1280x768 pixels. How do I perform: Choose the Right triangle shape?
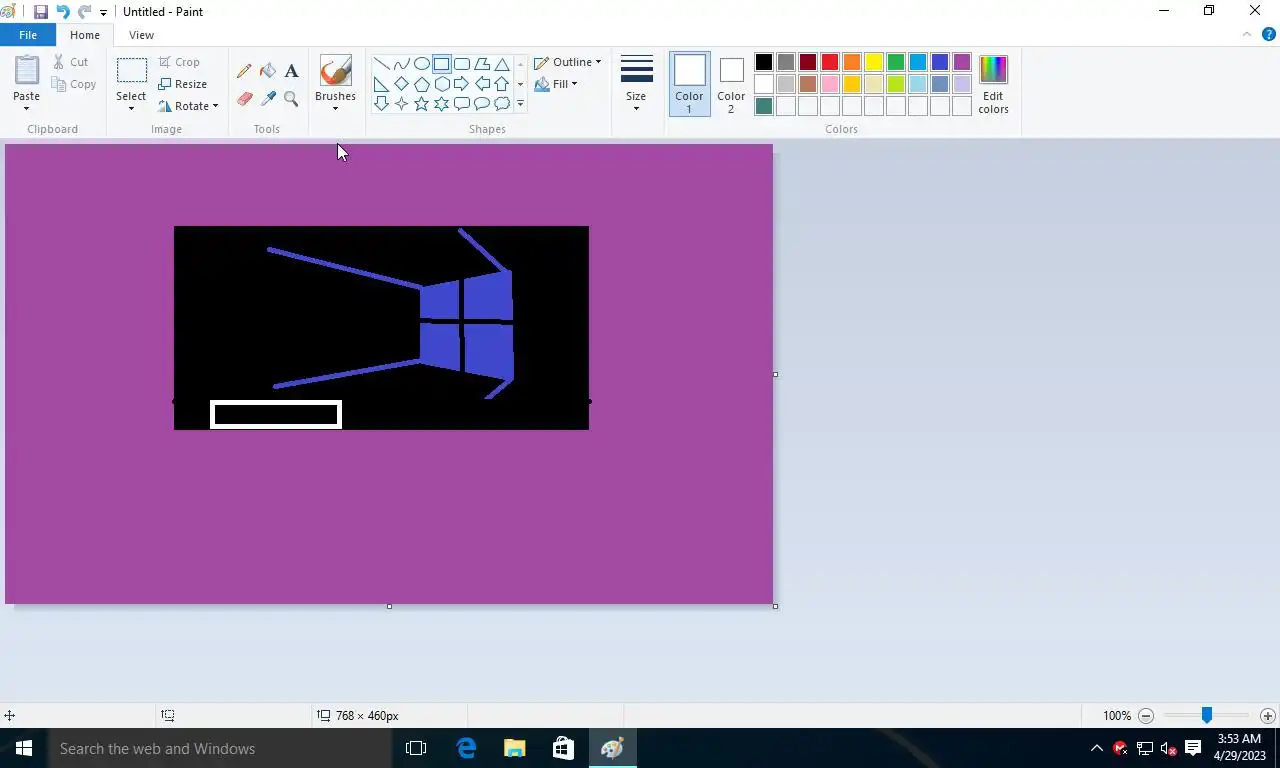click(381, 84)
